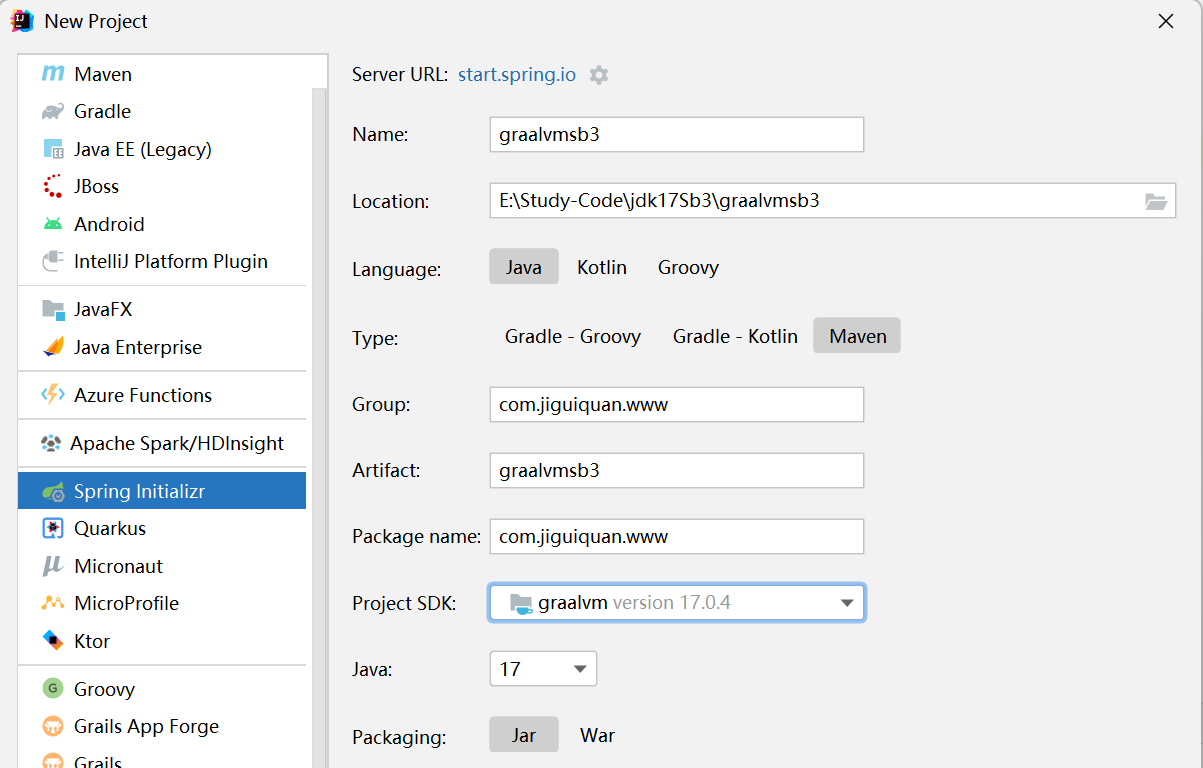Click the Package name field
The image size is (1203, 768).
[x=676, y=536]
